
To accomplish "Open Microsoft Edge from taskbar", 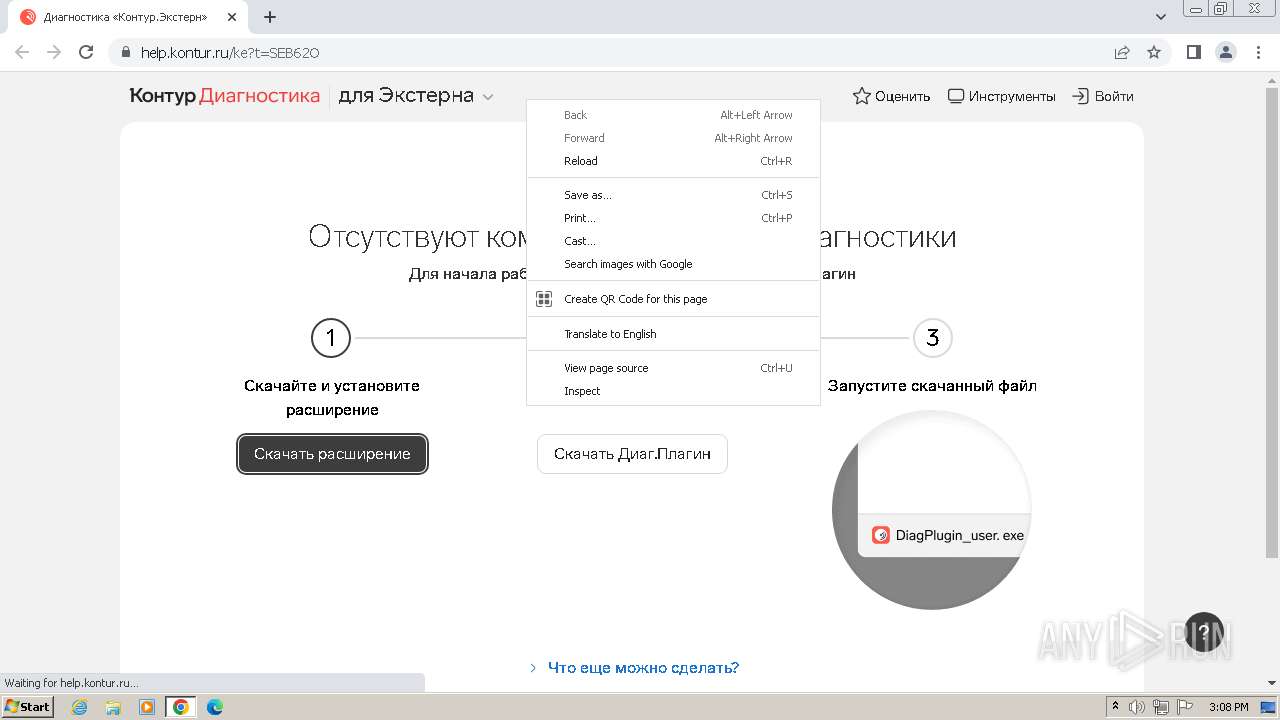I will click(215, 707).
